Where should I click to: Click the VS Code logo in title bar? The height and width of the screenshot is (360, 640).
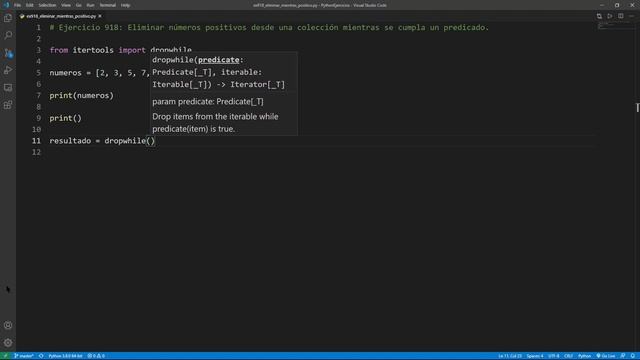[6, 5]
